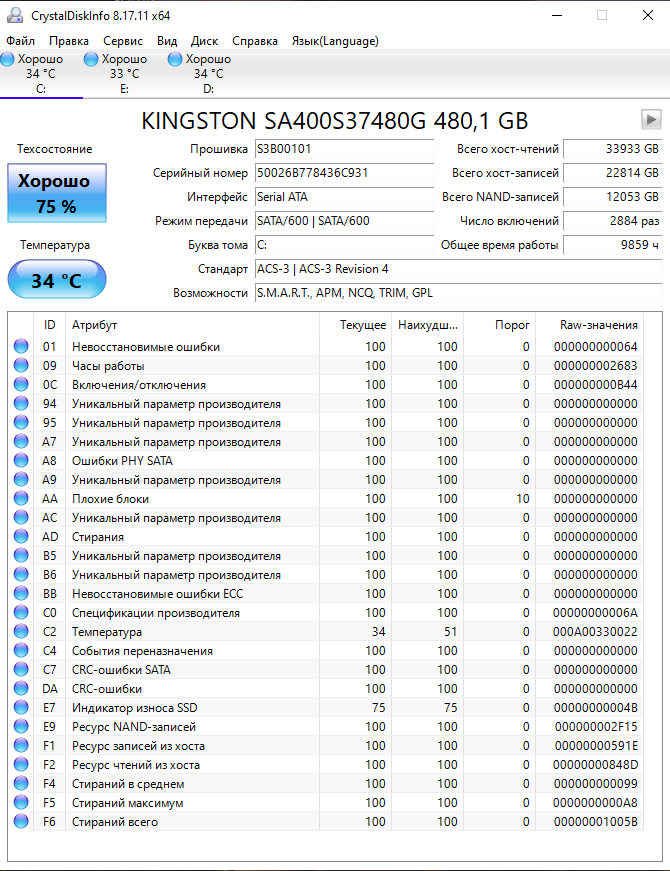Select drive C: status icon

(x=8, y=59)
